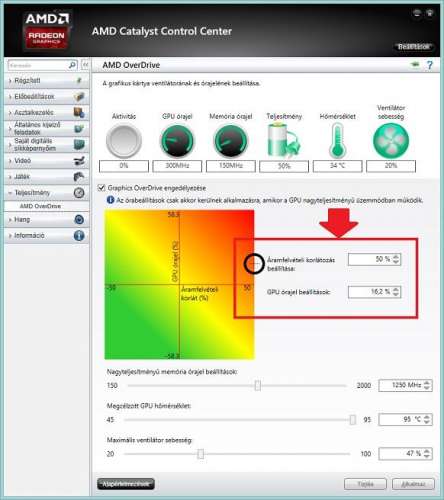Image resolution: width=444 pixels, height=500 pixels.
Task: Click the Hőmérséklet thermometer icon
Action: pos(337,140)
